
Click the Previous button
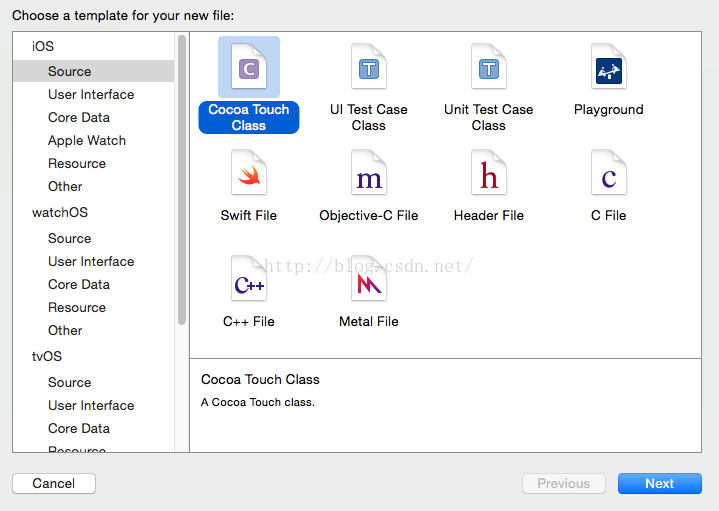click(564, 483)
